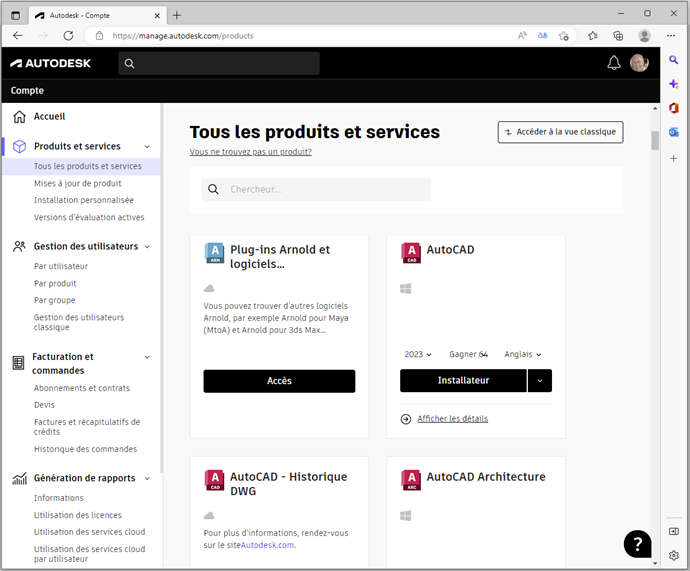Open Gestion des utilisateurs classique

coord(79,322)
